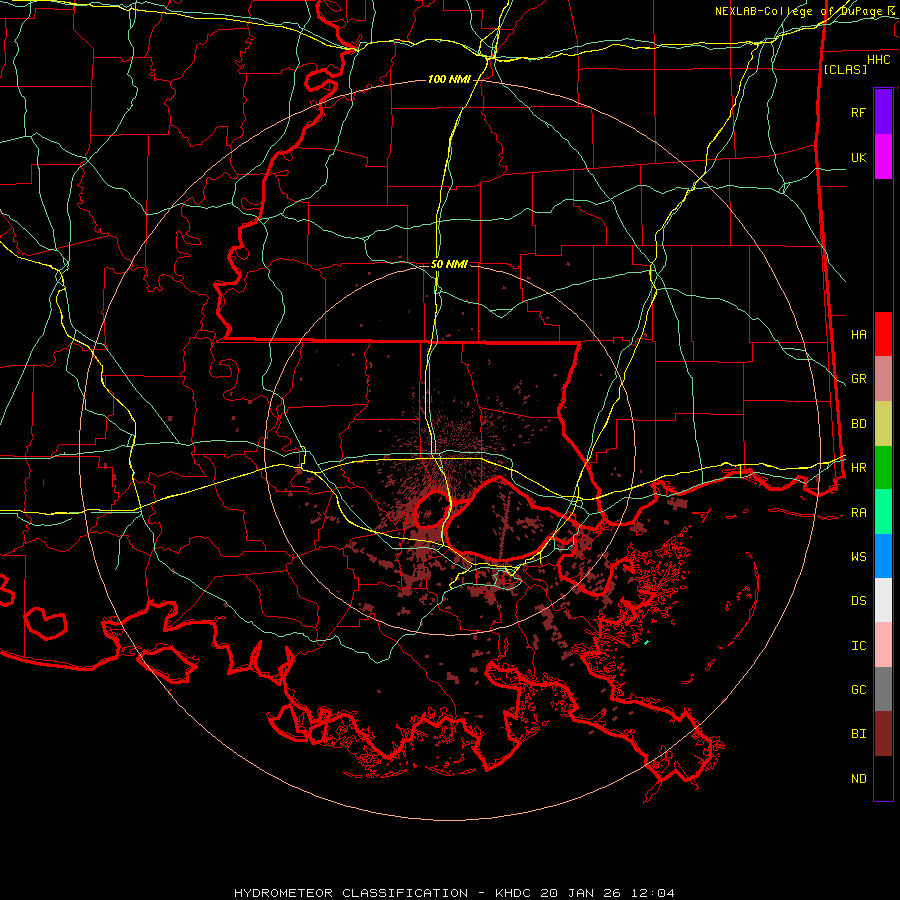
Task: Click the BI legend label
Action: [858, 734]
